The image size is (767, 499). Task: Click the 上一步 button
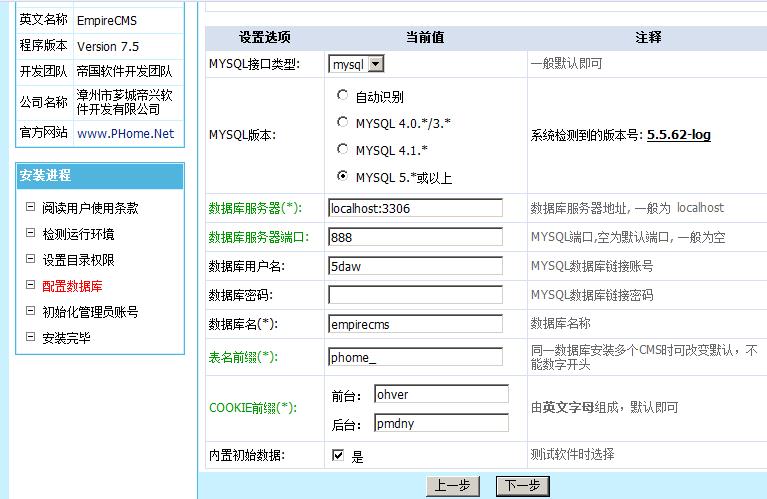click(452, 486)
